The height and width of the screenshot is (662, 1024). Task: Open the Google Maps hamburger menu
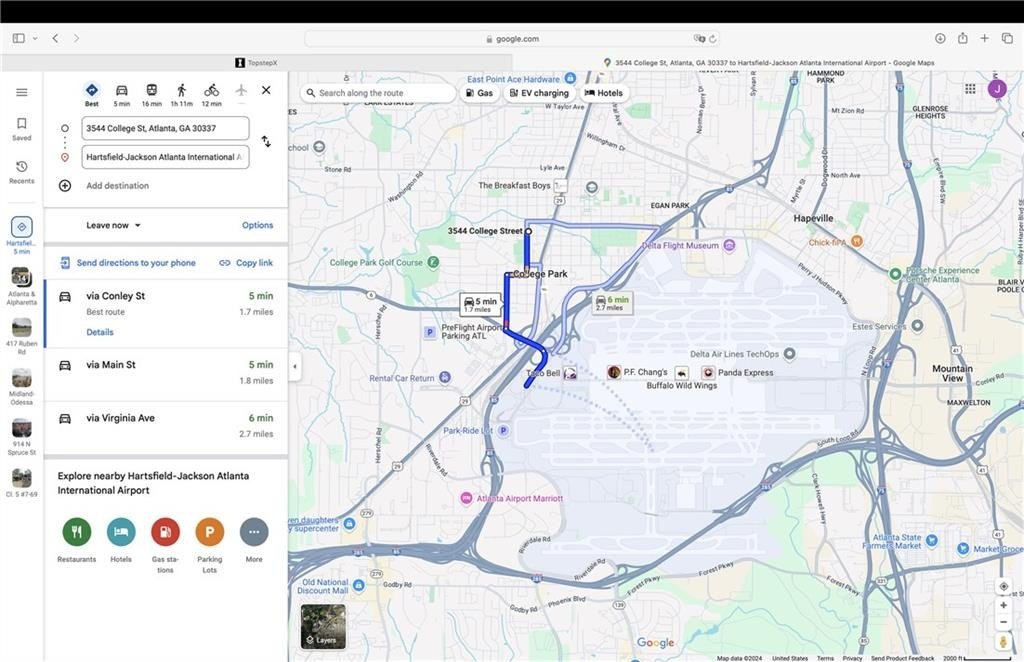pyautogui.click(x=22, y=92)
